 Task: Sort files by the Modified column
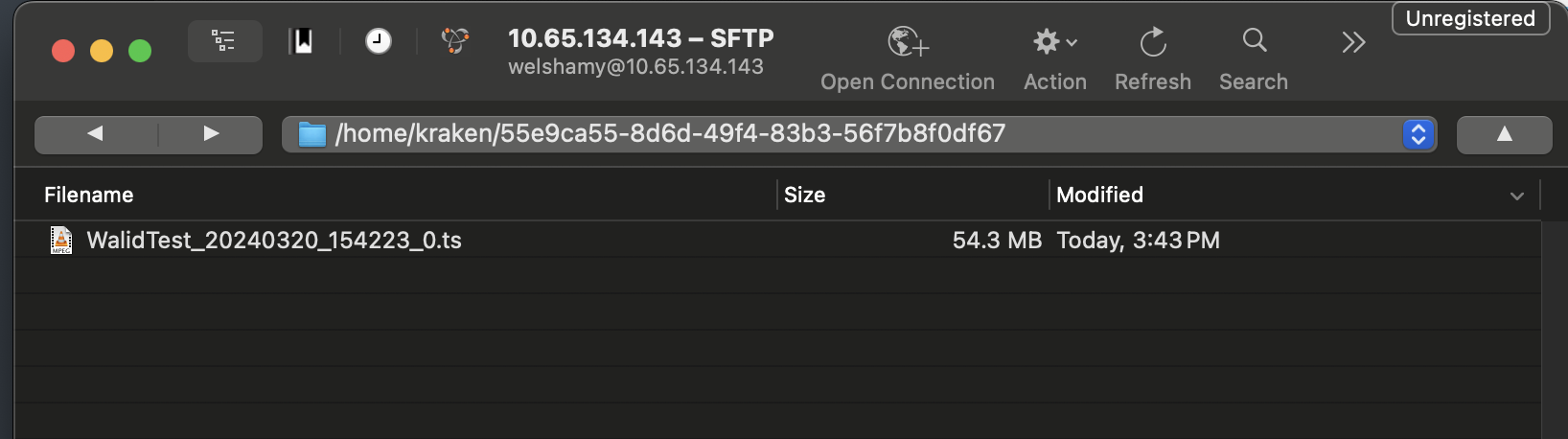pyautogui.click(x=1100, y=195)
